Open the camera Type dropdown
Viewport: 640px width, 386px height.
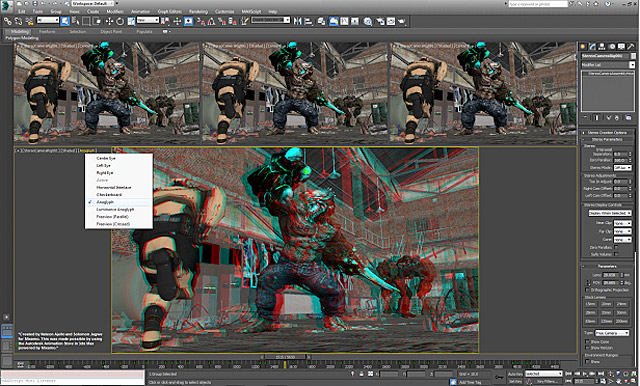pos(612,333)
